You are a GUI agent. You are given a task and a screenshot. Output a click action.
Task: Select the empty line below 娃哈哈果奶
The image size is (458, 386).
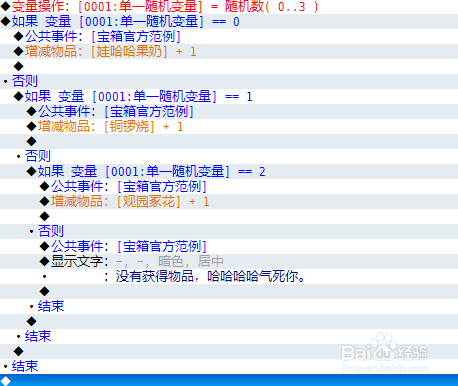[x=229, y=67]
